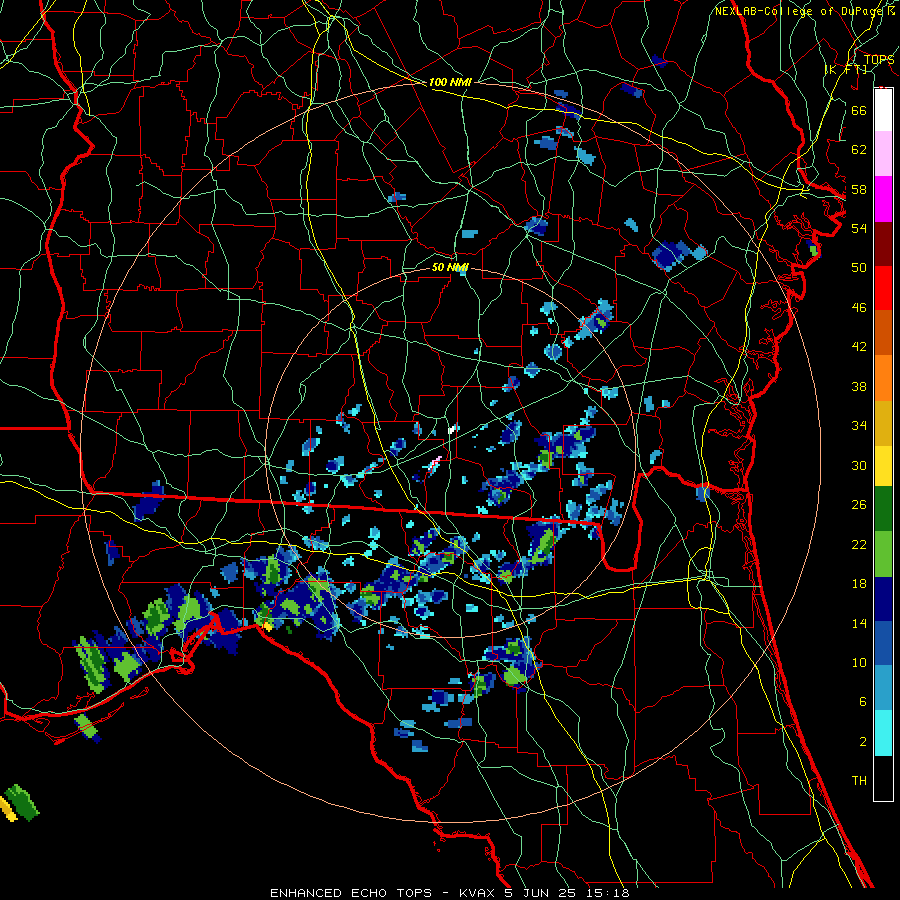Image resolution: width=900 pixels, height=900 pixels.
Task: Click the '5 JUN 25' date text
Action: (542, 893)
